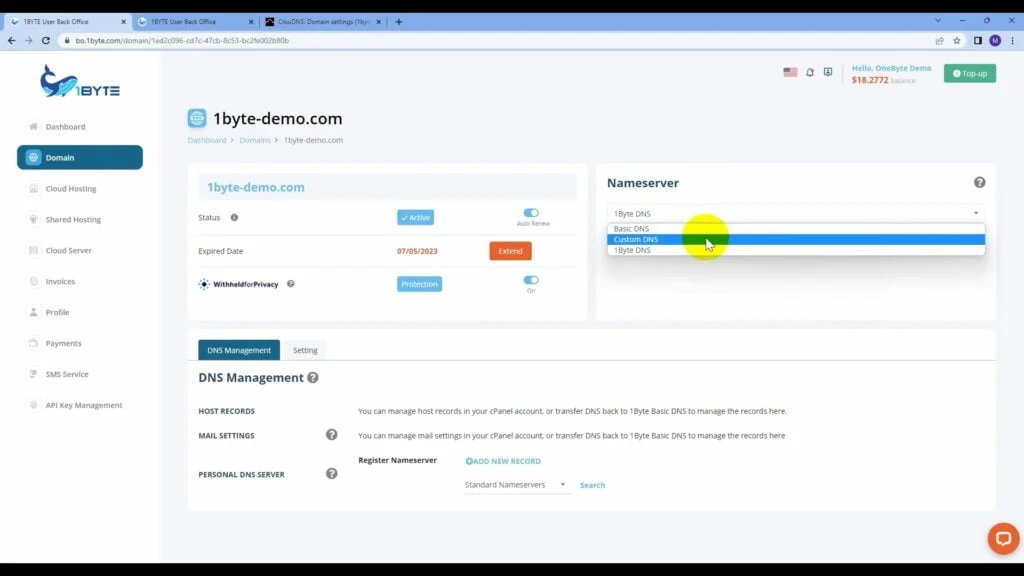Toggle the browser side panel icon
Image resolution: width=1024 pixels, height=576 pixels.
(x=978, y=40)
